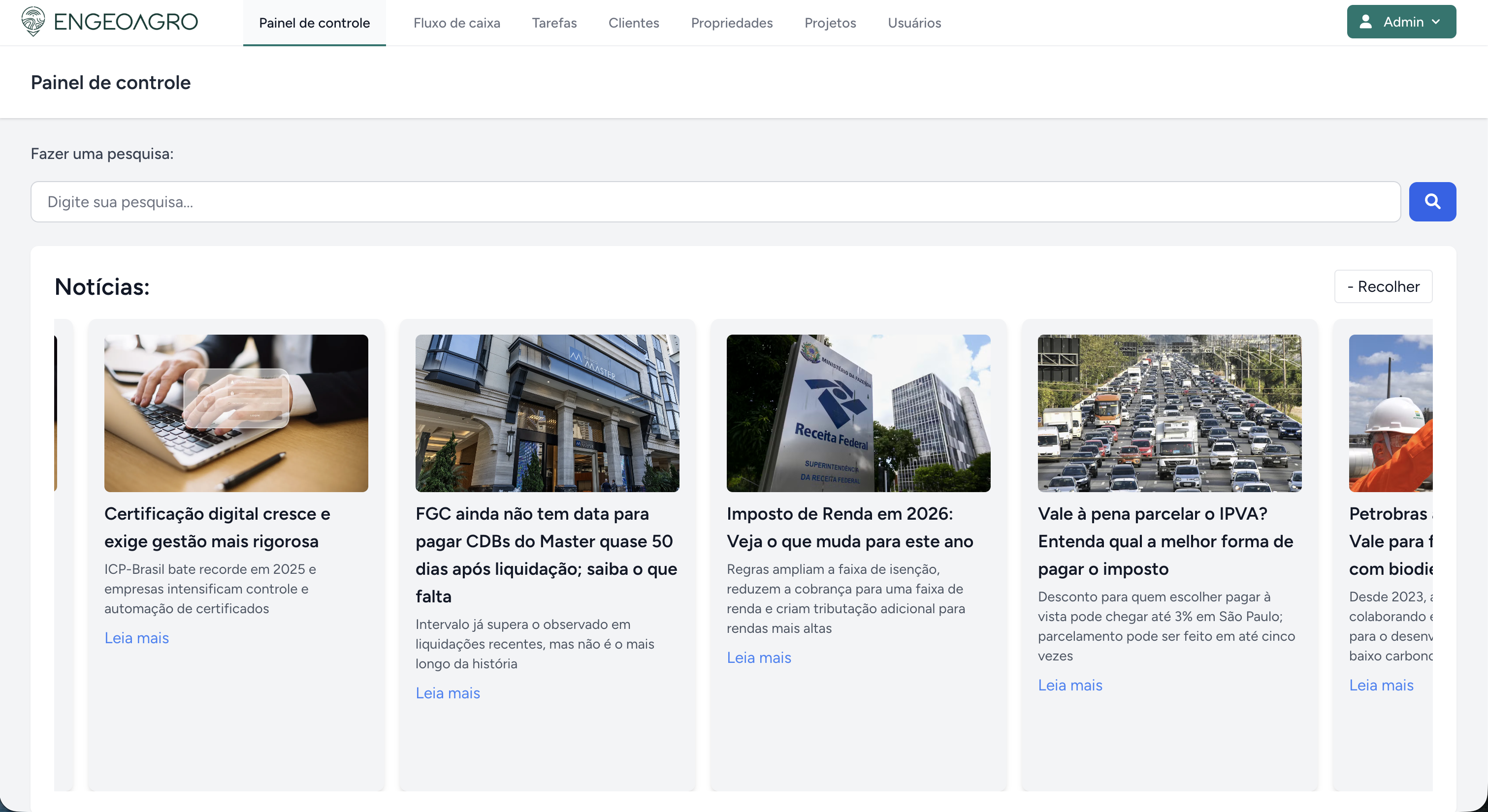The height and width of the screenshot is (812, 1488).
Task: Open the traffic jam IPVA thumbnail
Action: point(1169,413)
